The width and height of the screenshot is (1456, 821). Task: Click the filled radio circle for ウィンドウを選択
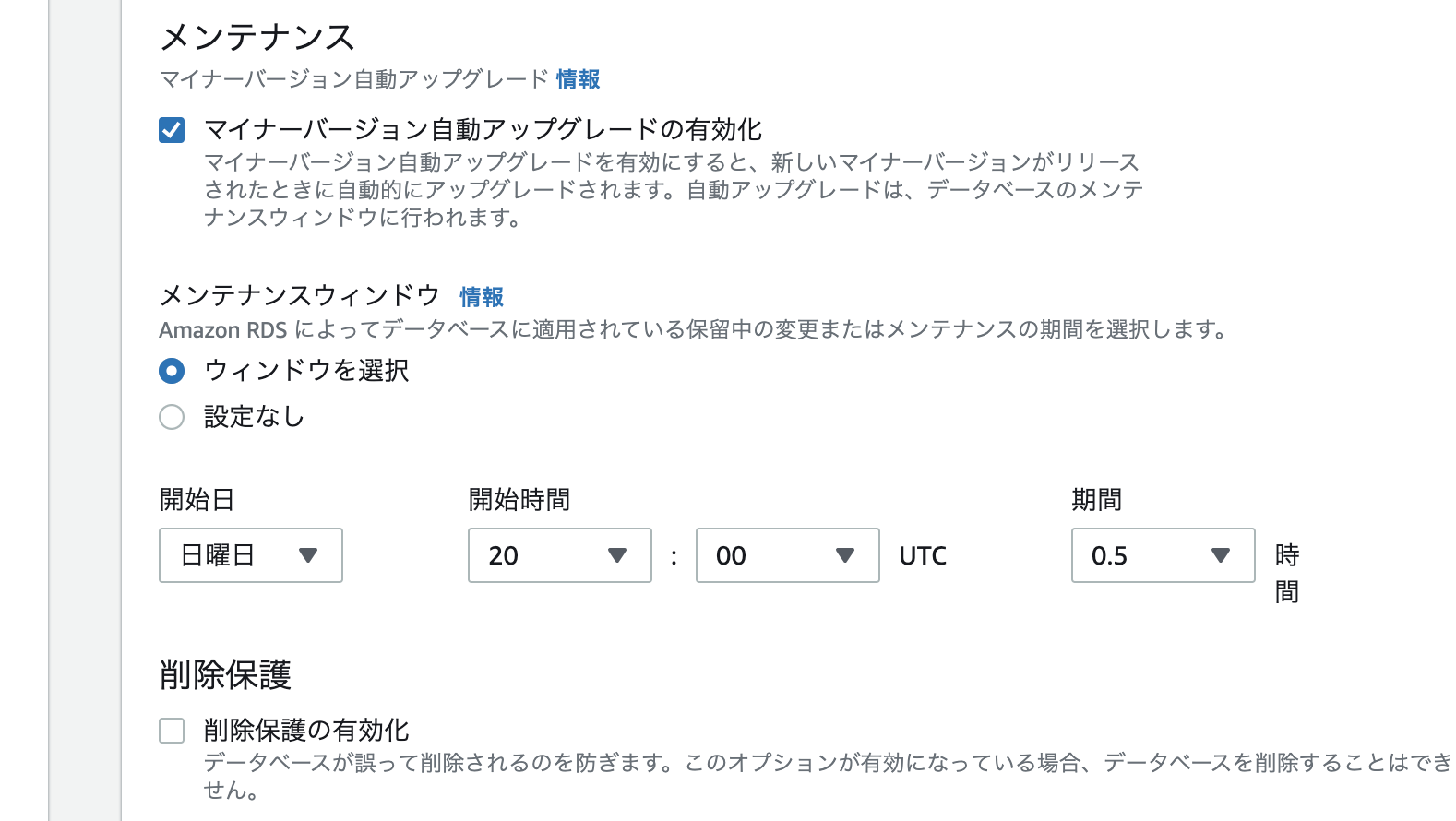(172, 370)
